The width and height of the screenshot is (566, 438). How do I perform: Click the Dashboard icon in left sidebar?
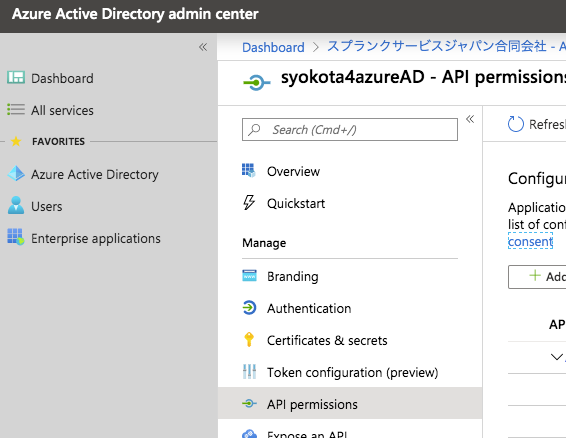[16, 78]
